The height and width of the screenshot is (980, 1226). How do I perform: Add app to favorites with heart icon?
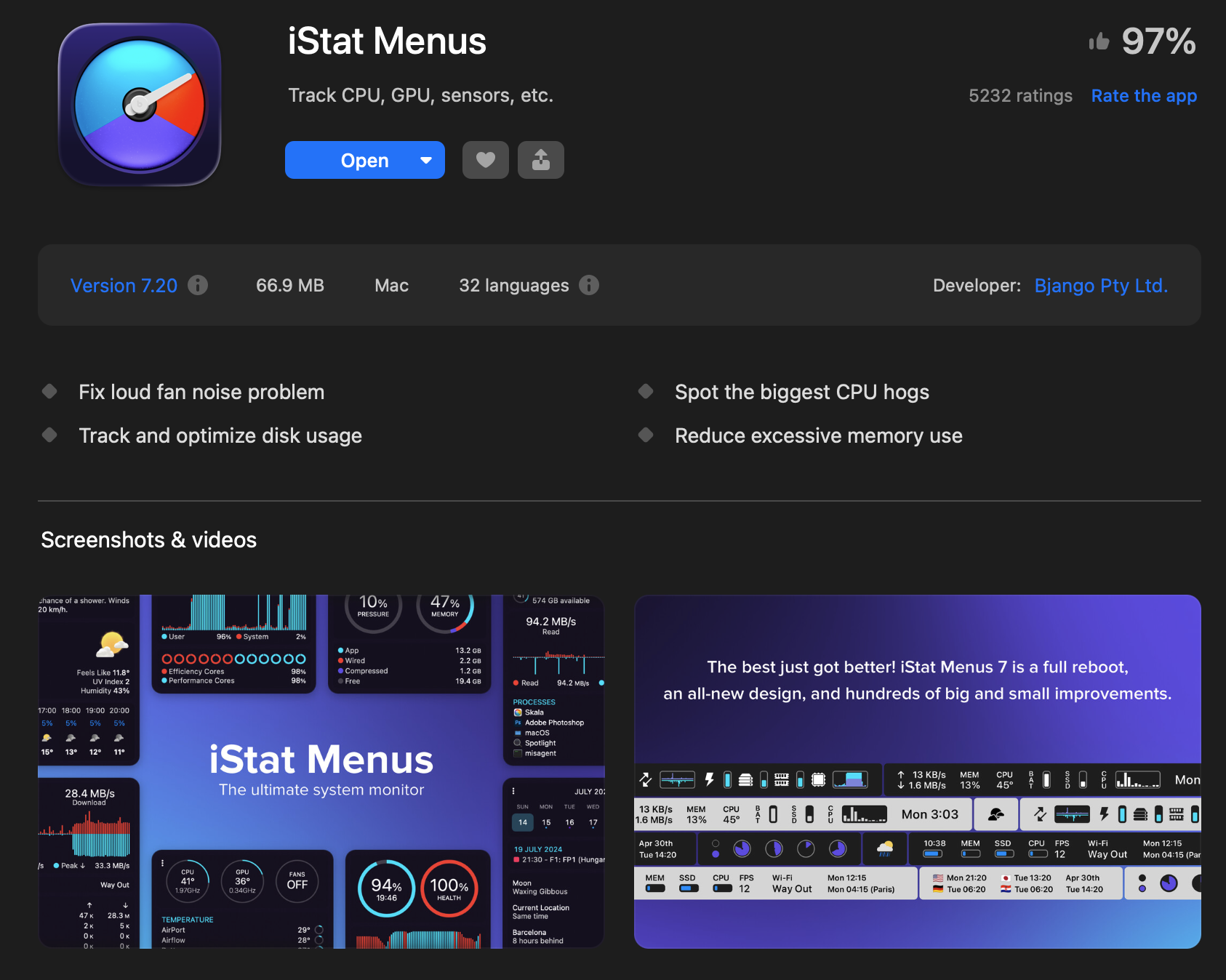click(486, 160)
